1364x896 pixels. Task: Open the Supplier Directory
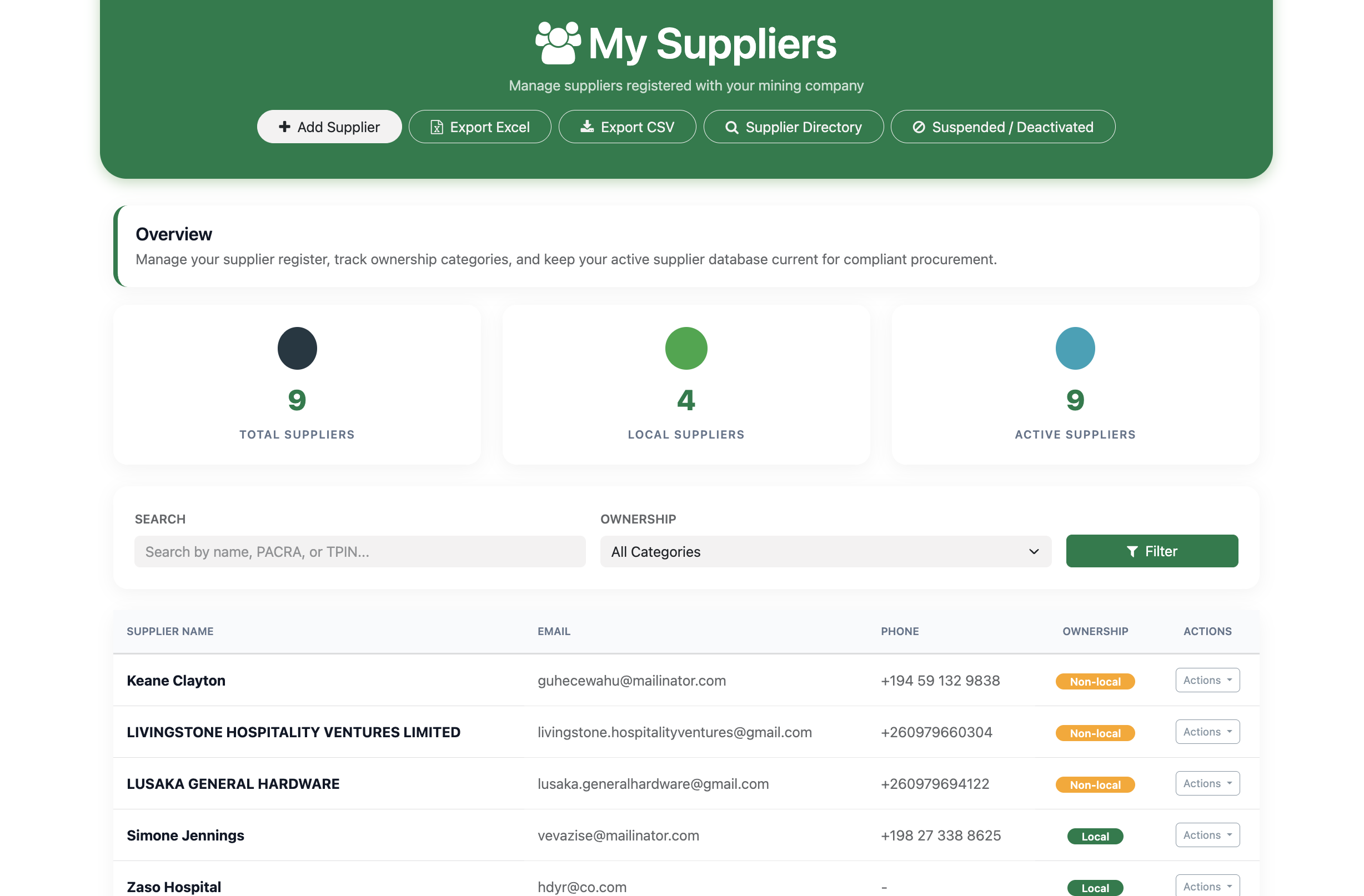coord(793,127)
